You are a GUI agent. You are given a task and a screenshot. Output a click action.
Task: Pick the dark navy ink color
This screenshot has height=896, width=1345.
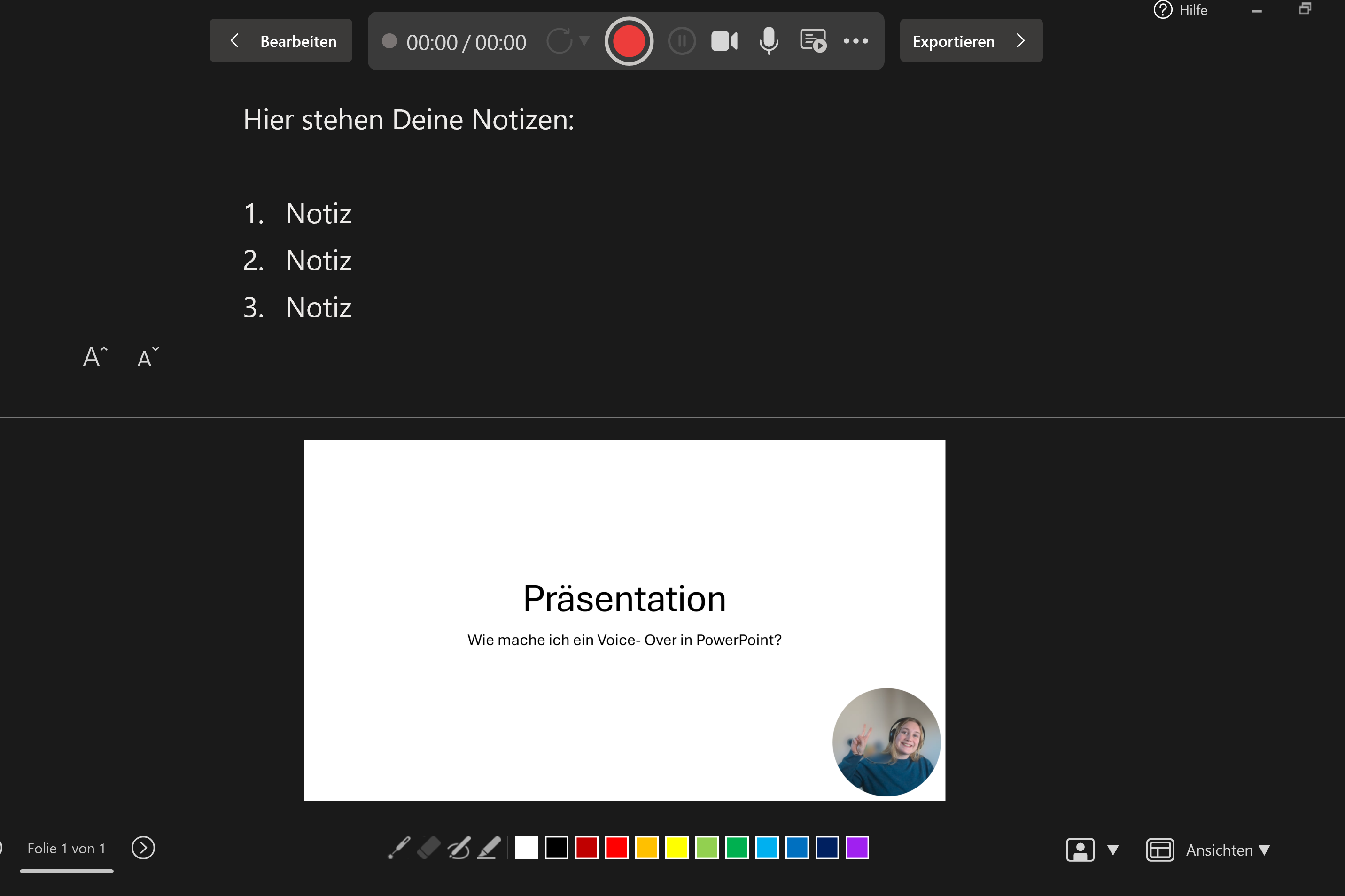[827, 848]
